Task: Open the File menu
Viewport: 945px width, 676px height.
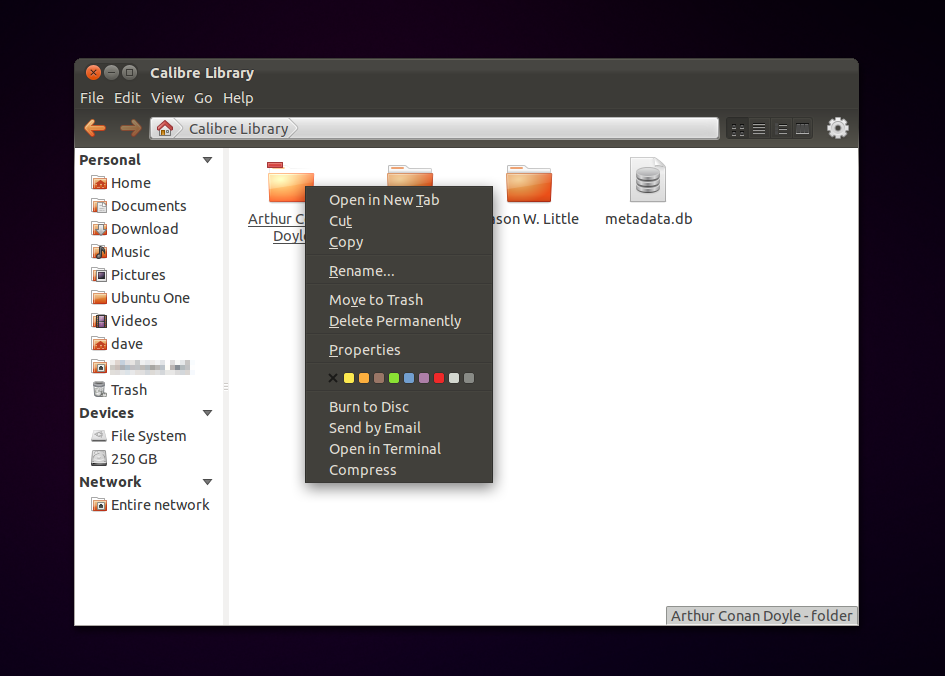Action: pyautogui.click(x=92, y=98)
